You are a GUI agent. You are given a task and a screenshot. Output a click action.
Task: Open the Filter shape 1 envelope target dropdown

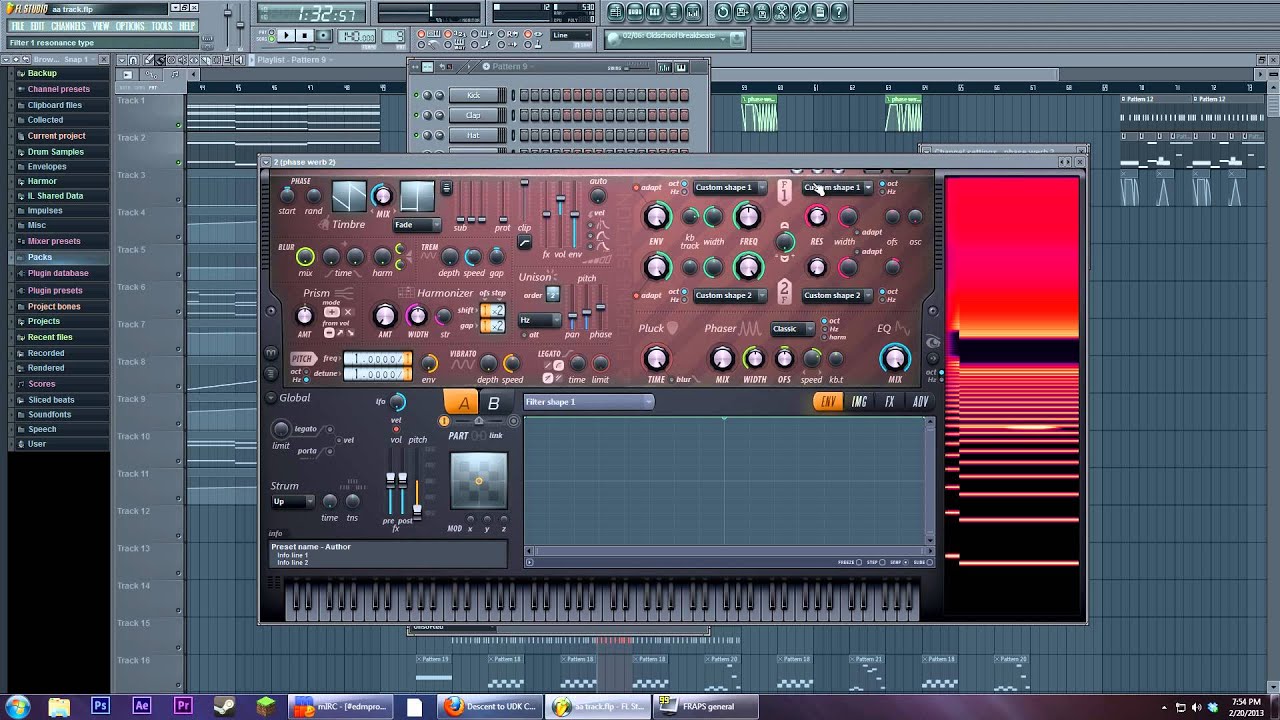click(x=589, y=402)
